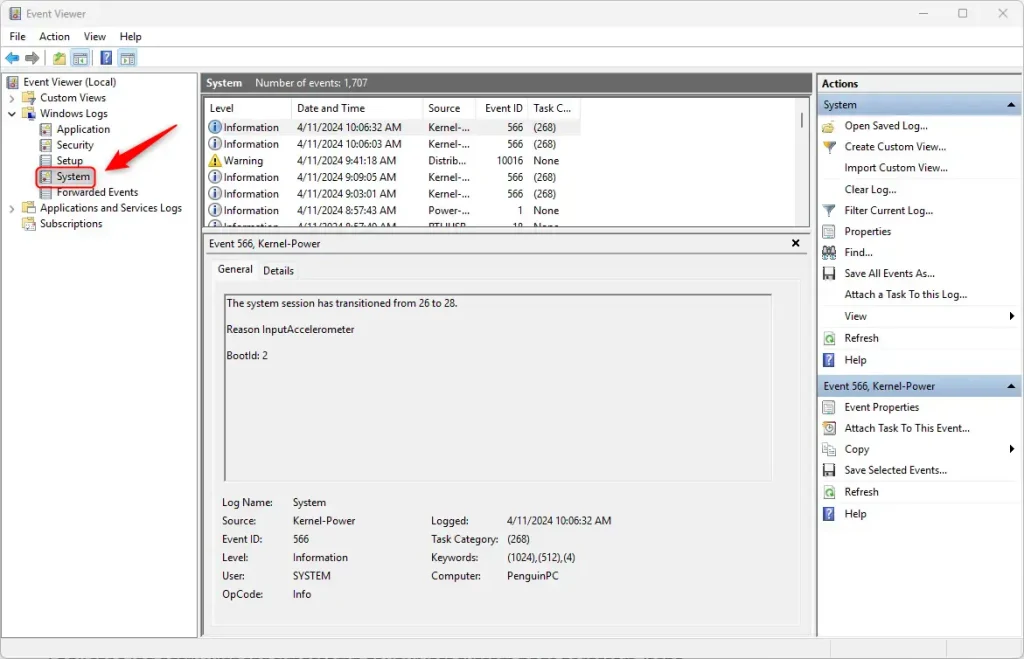Click the Open Saved Log folder icon

829,127
